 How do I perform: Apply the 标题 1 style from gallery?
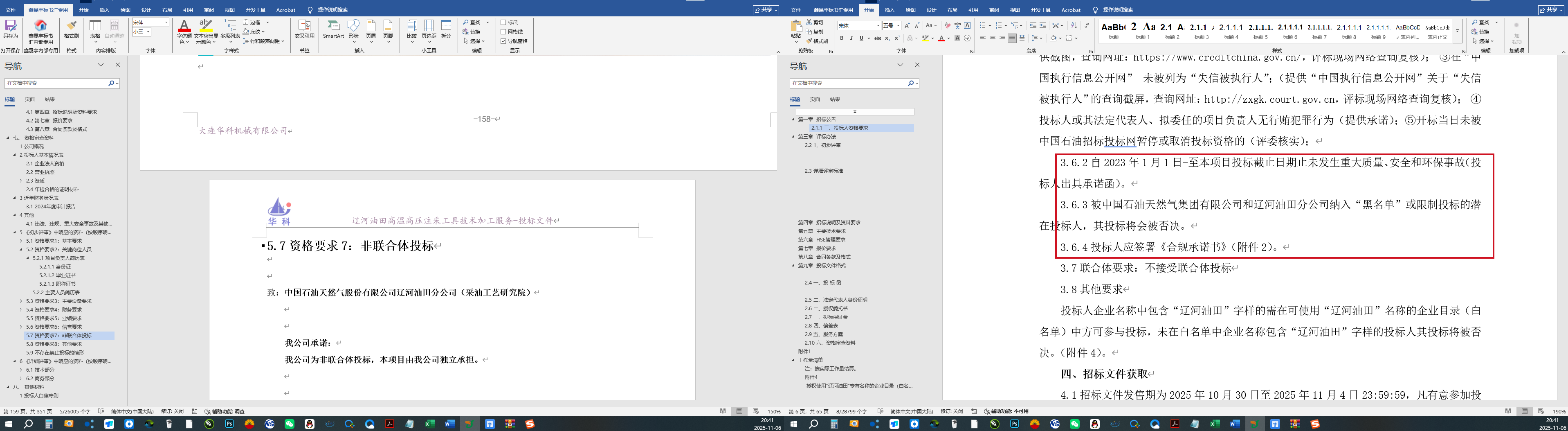1143,31
